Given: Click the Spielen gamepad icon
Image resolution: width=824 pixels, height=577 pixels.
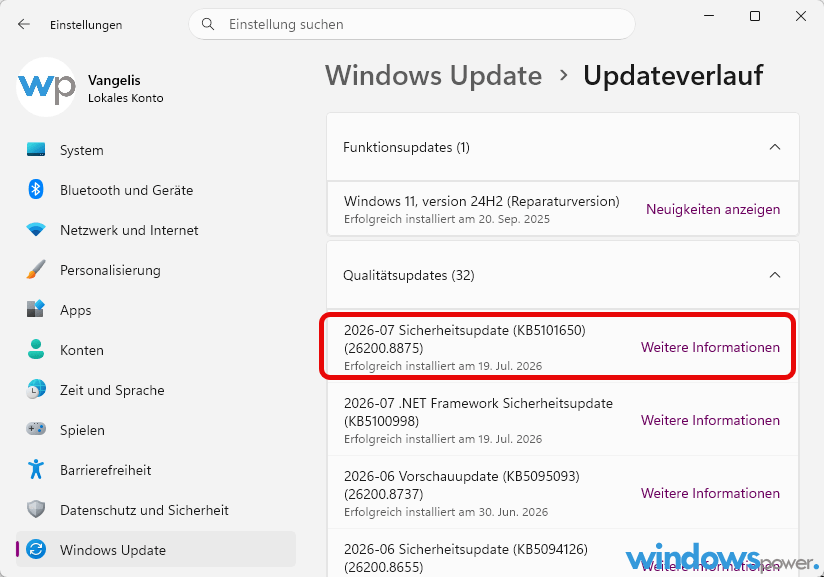Looking at the screenshot, I should pos(36,429).
